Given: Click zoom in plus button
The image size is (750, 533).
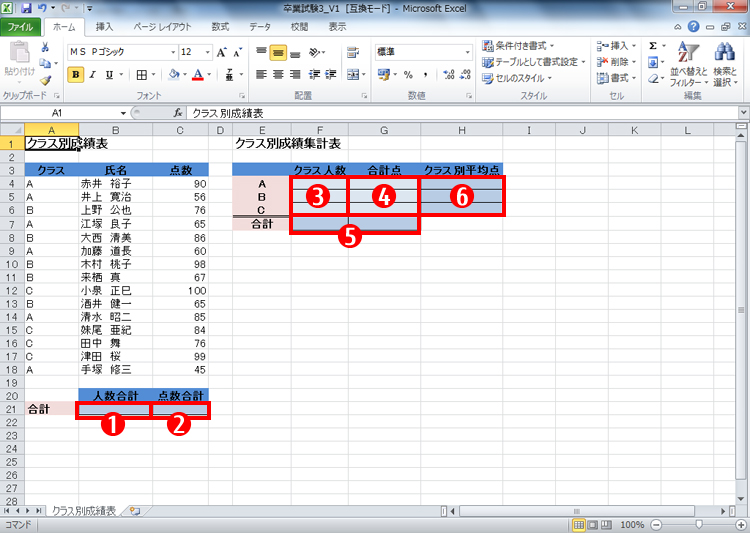Looking at the screenshot, I should (x=741, y=525).
